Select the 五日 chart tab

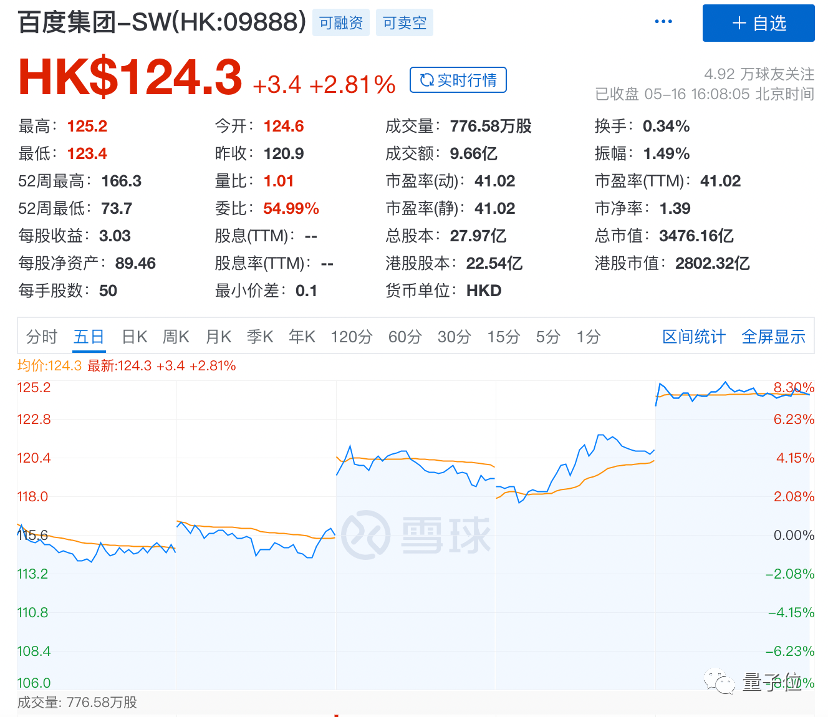[89, 337]
